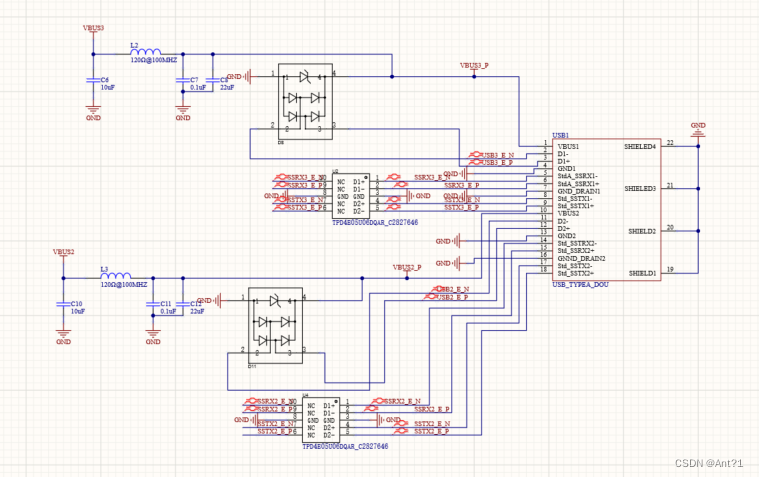Select the USB1 connector body
The width and height of the screenshot is (759, 477).
coord(607,210)
